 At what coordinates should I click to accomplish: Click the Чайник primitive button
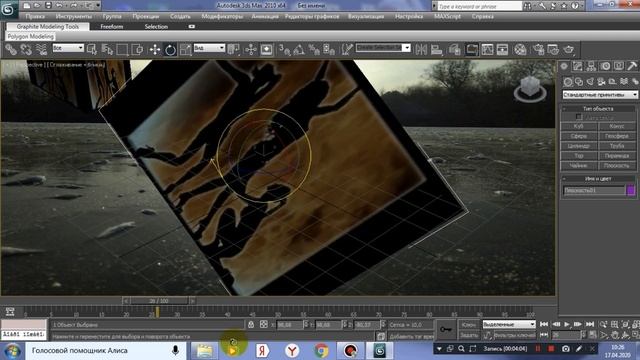click(x=579, y=166)
